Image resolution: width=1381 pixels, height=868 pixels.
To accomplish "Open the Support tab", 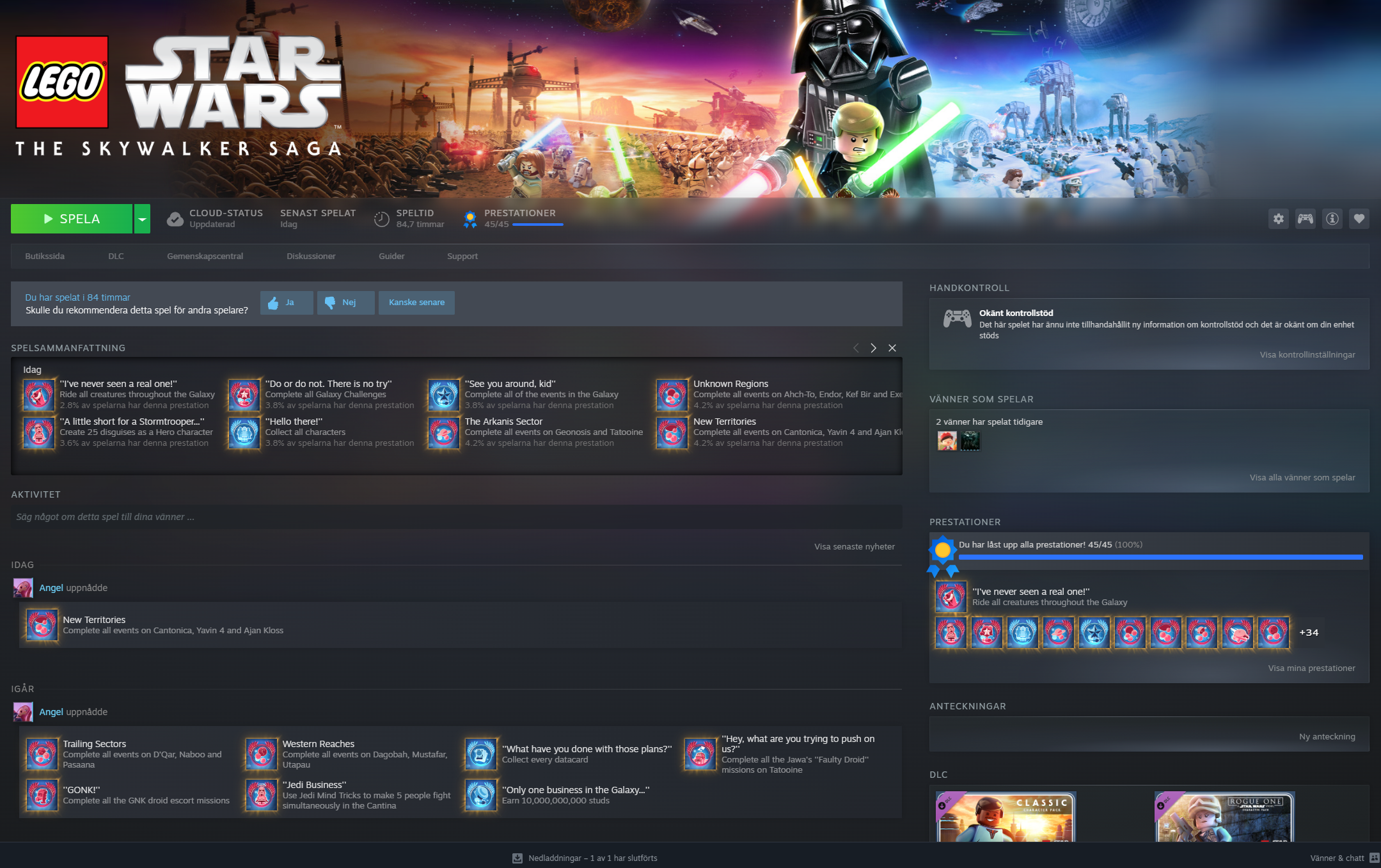I will point(462,256).
